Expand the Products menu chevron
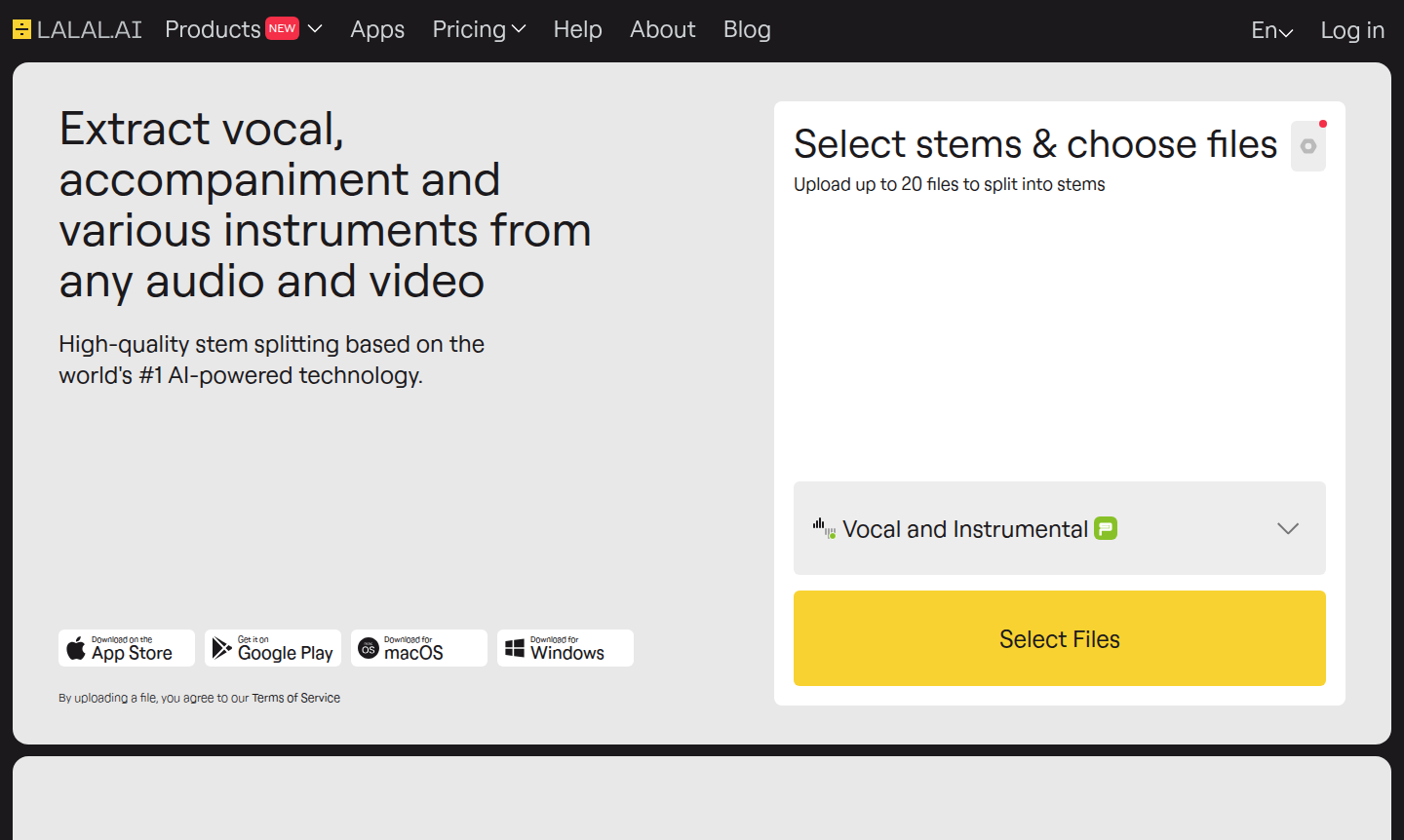This screenshot has height=840, width=1404. [315, 29]
